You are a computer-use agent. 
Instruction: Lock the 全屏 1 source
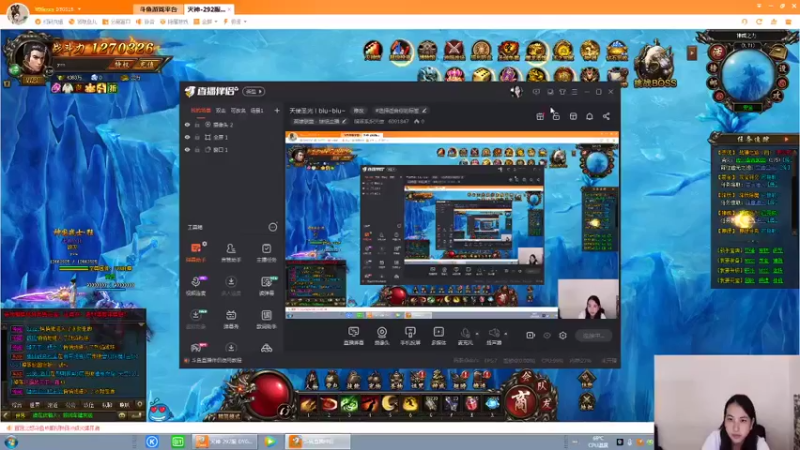(x=197, y=137)
